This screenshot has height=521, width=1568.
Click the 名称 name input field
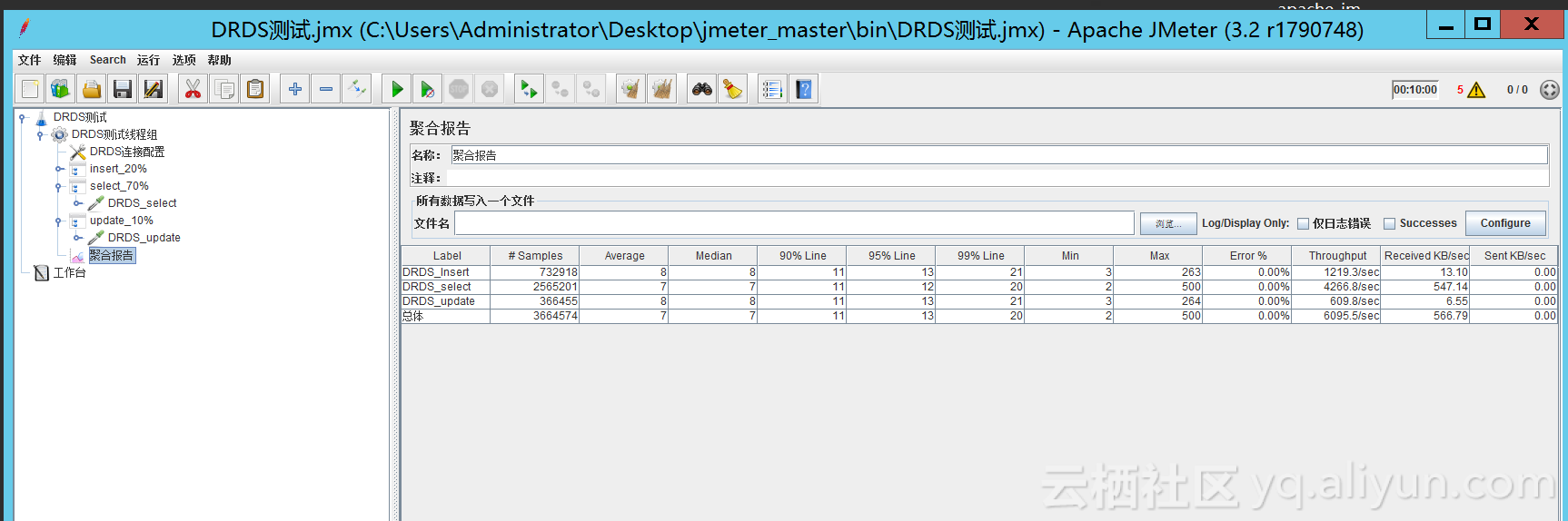coord(999,155)
